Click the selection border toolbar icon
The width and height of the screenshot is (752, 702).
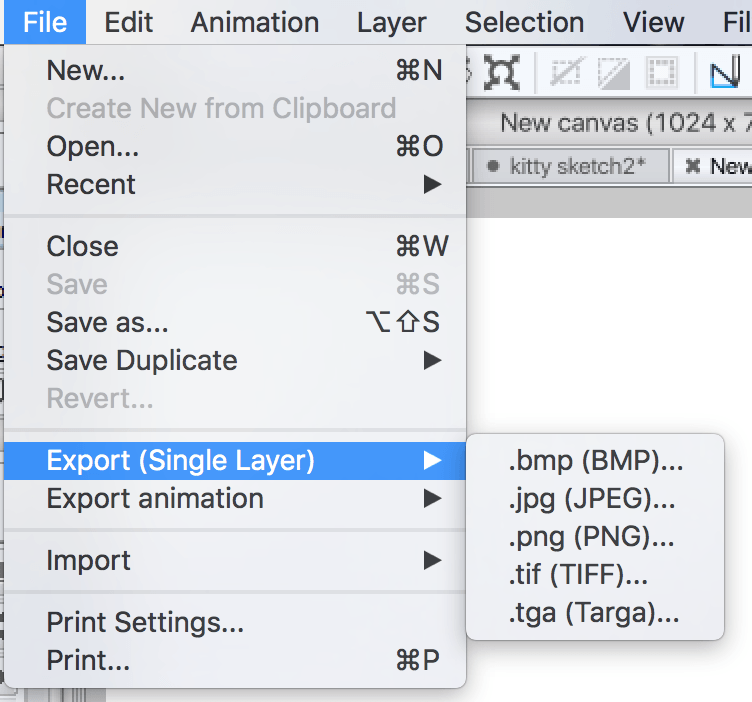[661, 72]
